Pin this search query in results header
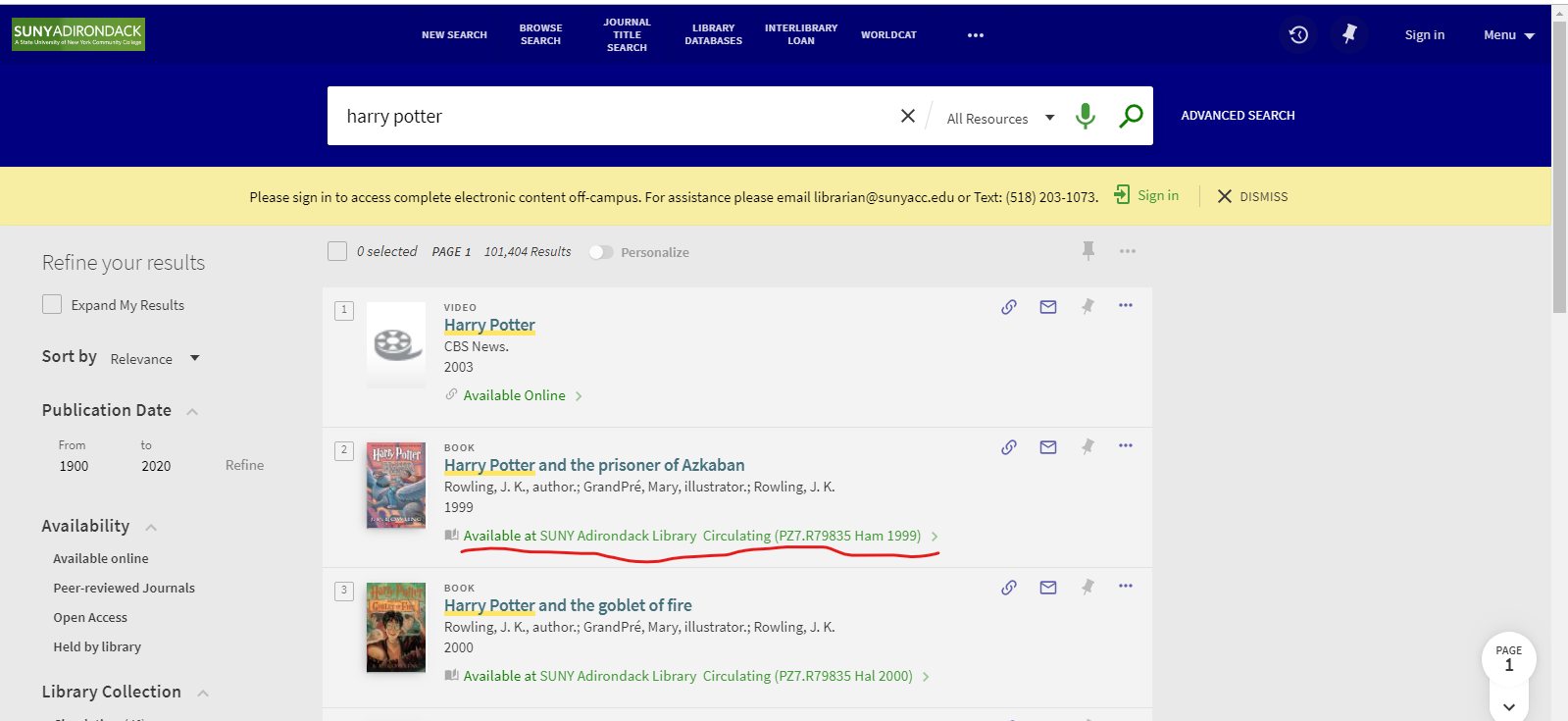Image resolution: width=1568 pixels, height=721 pixels. pyautogui.click(x=1088, y=251)
